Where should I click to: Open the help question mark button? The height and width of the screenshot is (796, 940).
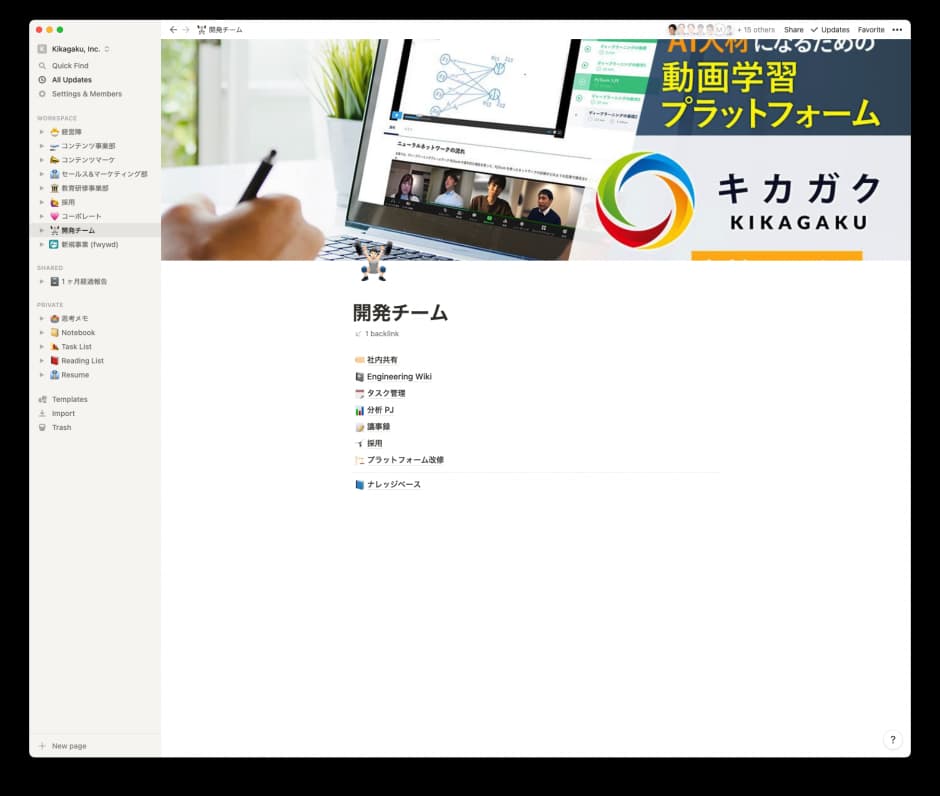[893, 740]
